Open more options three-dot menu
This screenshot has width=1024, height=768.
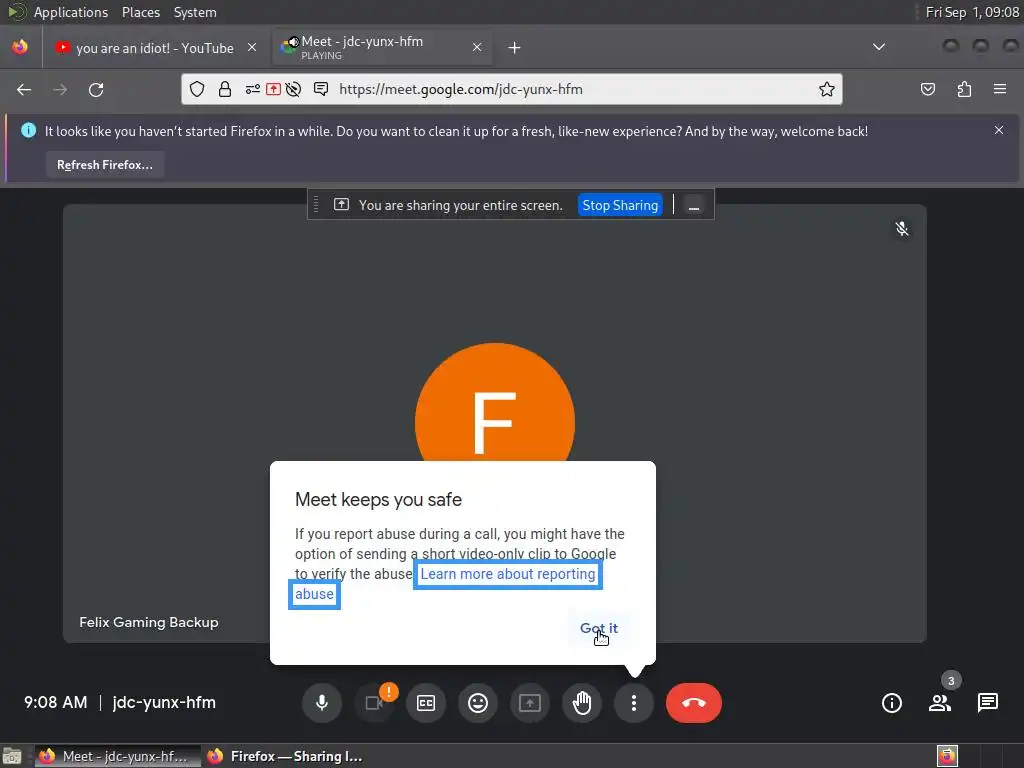[633, 703]
